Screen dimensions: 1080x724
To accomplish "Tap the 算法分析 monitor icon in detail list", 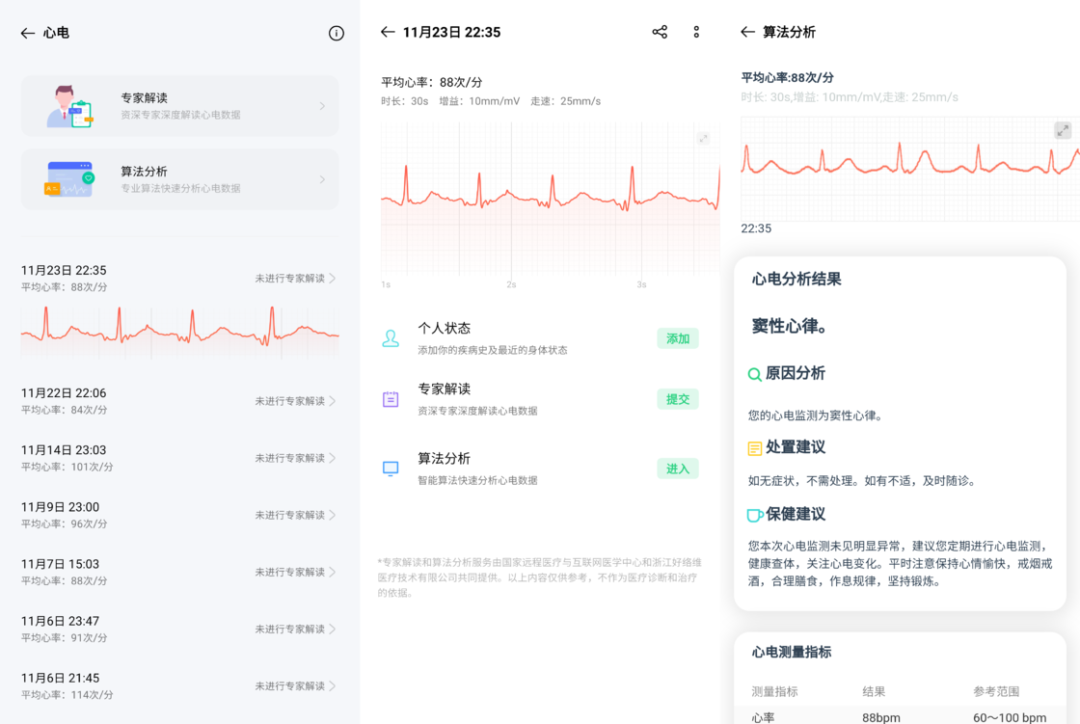I will click(391, 468).
